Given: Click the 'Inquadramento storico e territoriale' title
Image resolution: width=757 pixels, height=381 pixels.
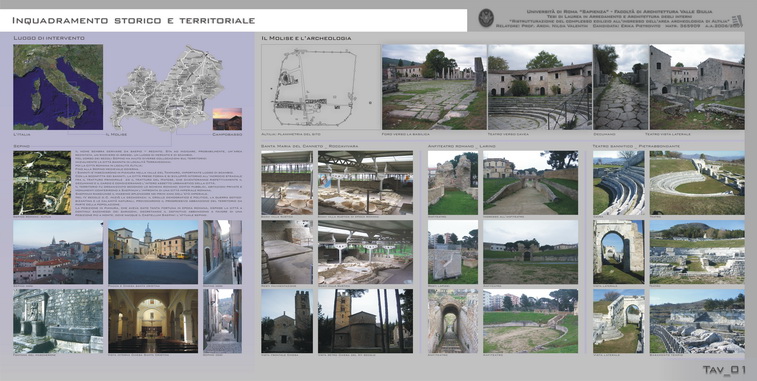Looking at the screenshot, I should [x=134, y=20].
